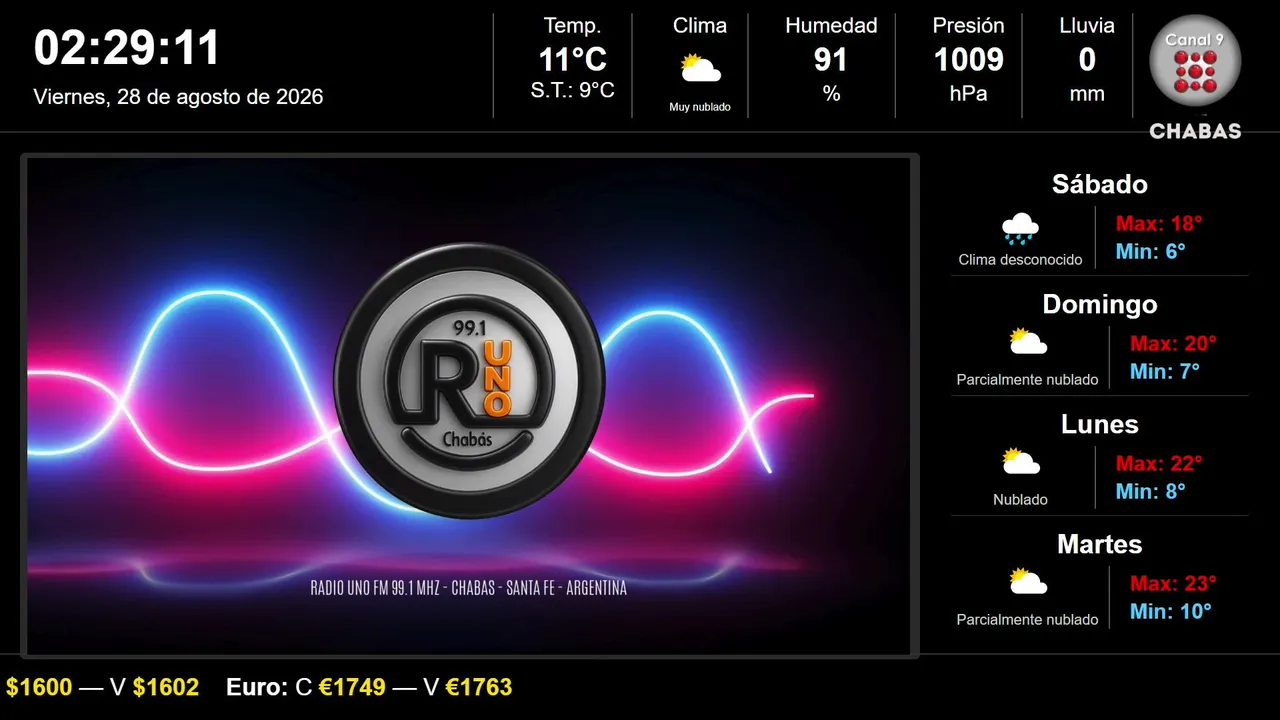Click the Martes forecast heading

1100,544
